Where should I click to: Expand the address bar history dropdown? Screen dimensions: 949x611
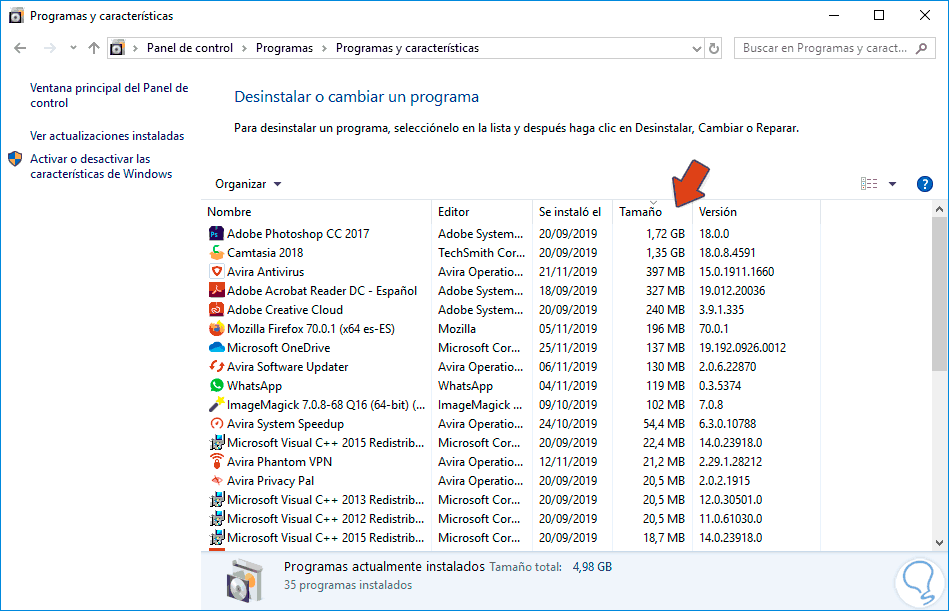(697, 48)
